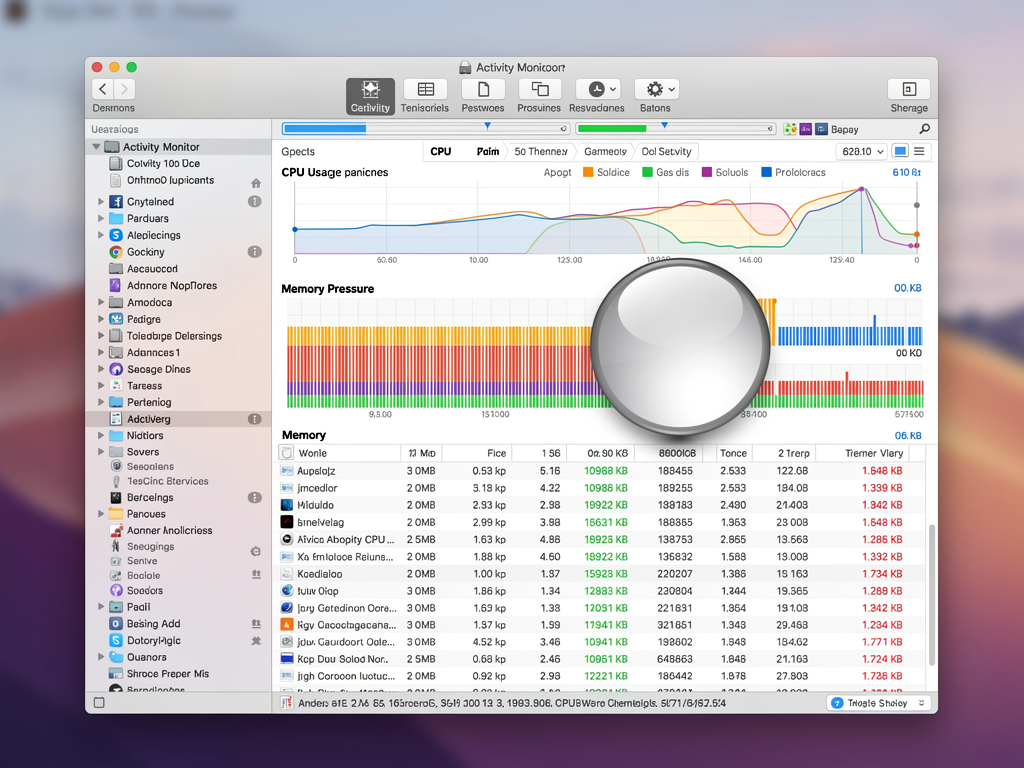Image resolution: width=1024 pixels, height=768 pixels.
Task: Switch to list view toggle
Action: (919, 152)
